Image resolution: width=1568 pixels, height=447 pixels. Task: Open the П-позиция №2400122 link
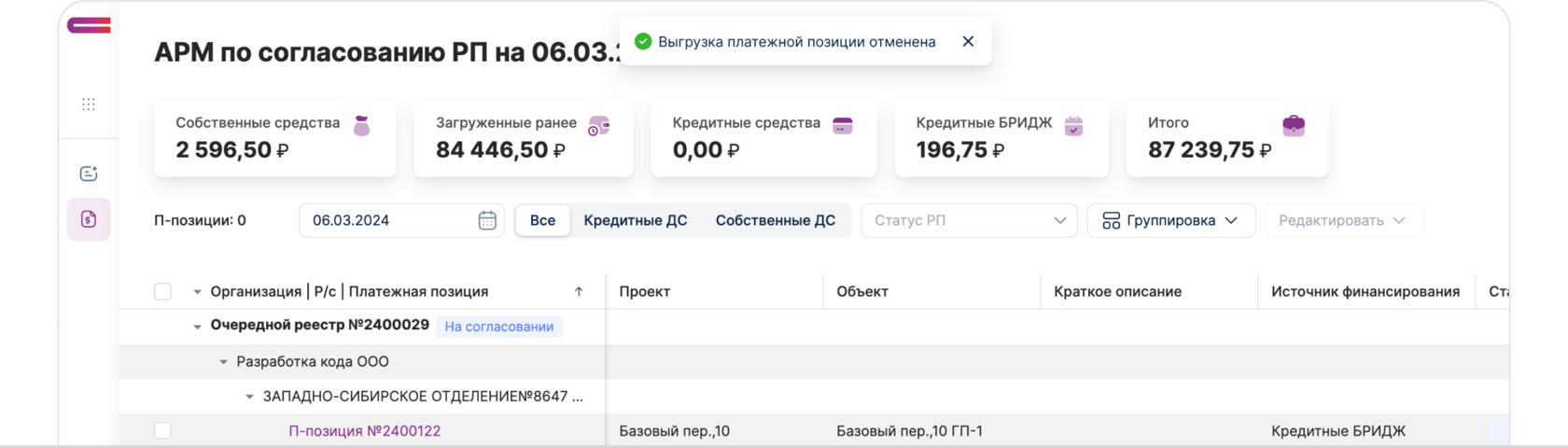pos(364,431)
